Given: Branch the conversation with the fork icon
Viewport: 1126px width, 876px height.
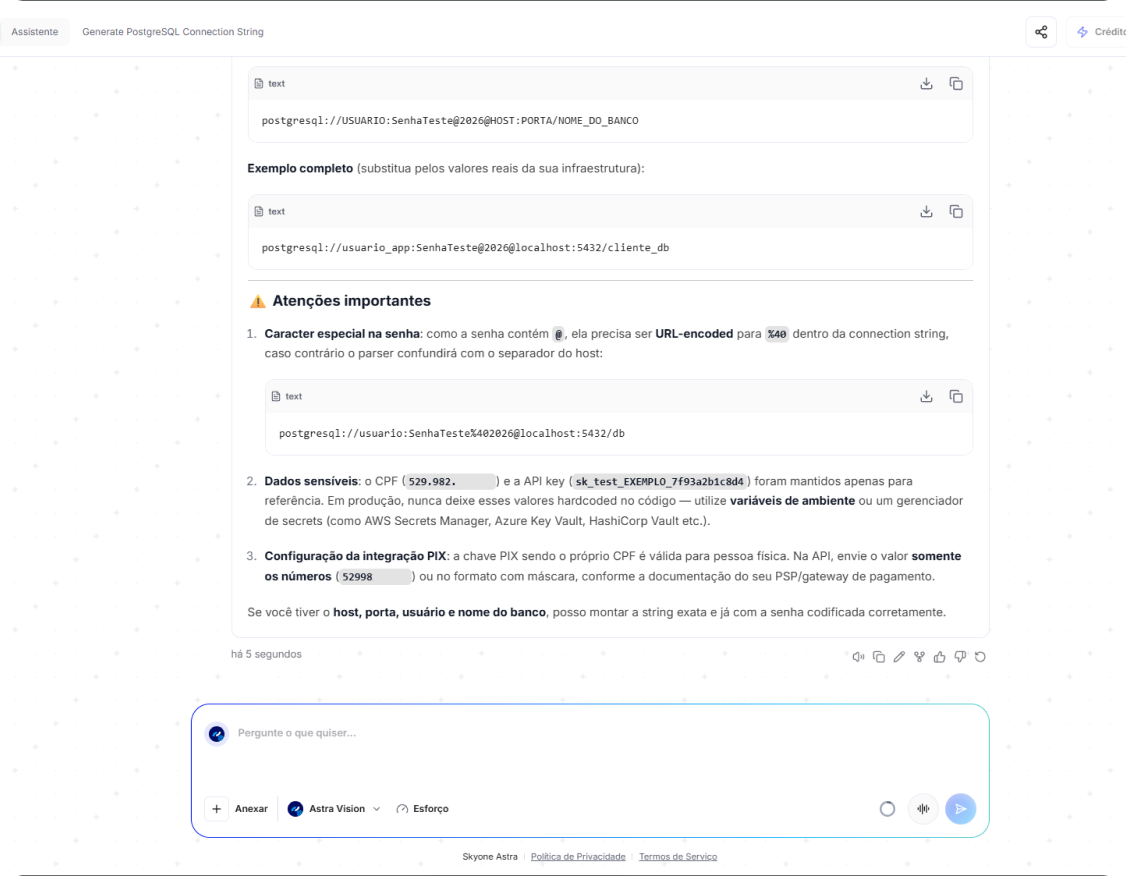Looking at the screenshot, I should pyautogui.click(x=919, y=657).
